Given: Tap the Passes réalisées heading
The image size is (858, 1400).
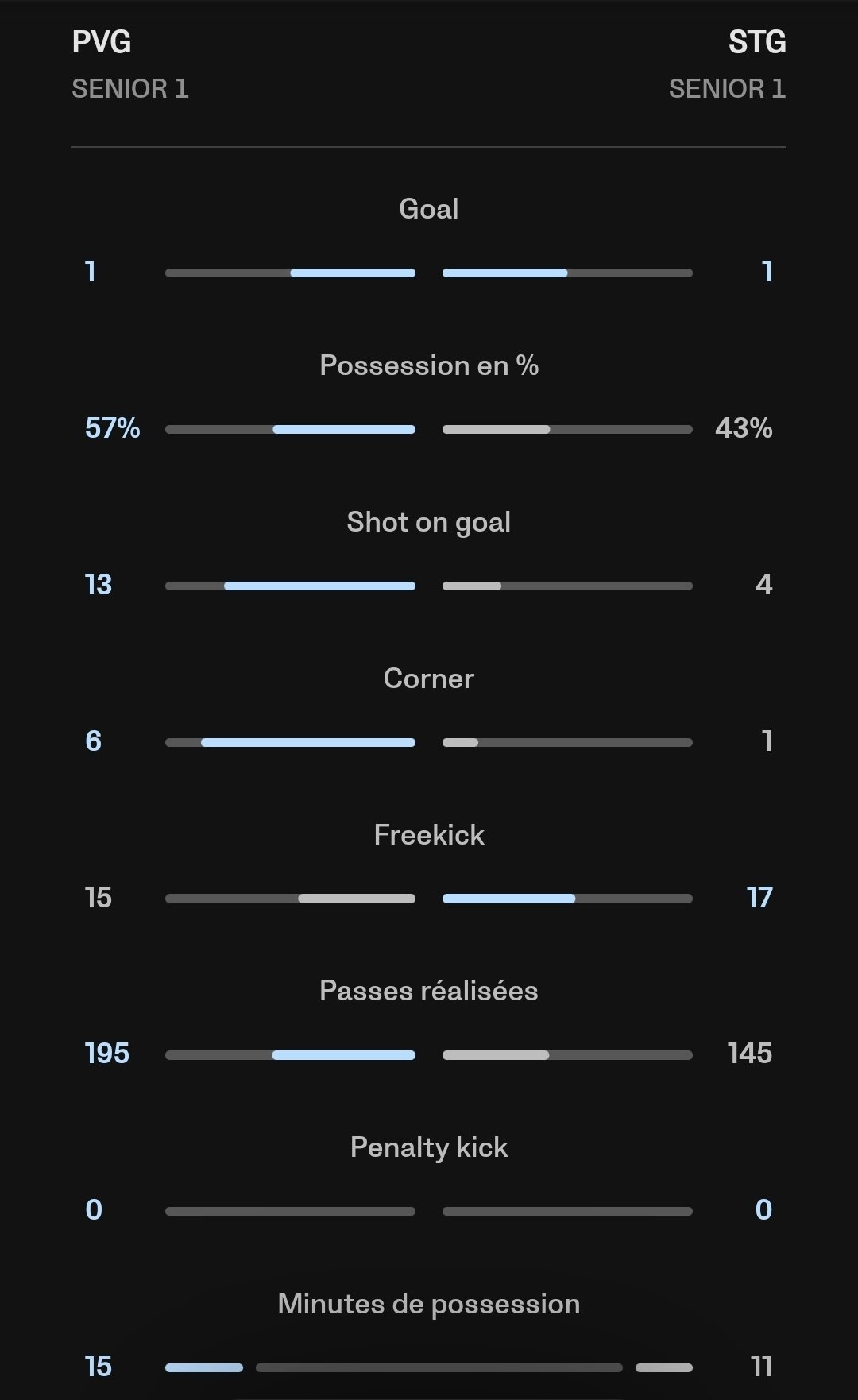Looking at the screenshot, I should [x=429, y=991].
